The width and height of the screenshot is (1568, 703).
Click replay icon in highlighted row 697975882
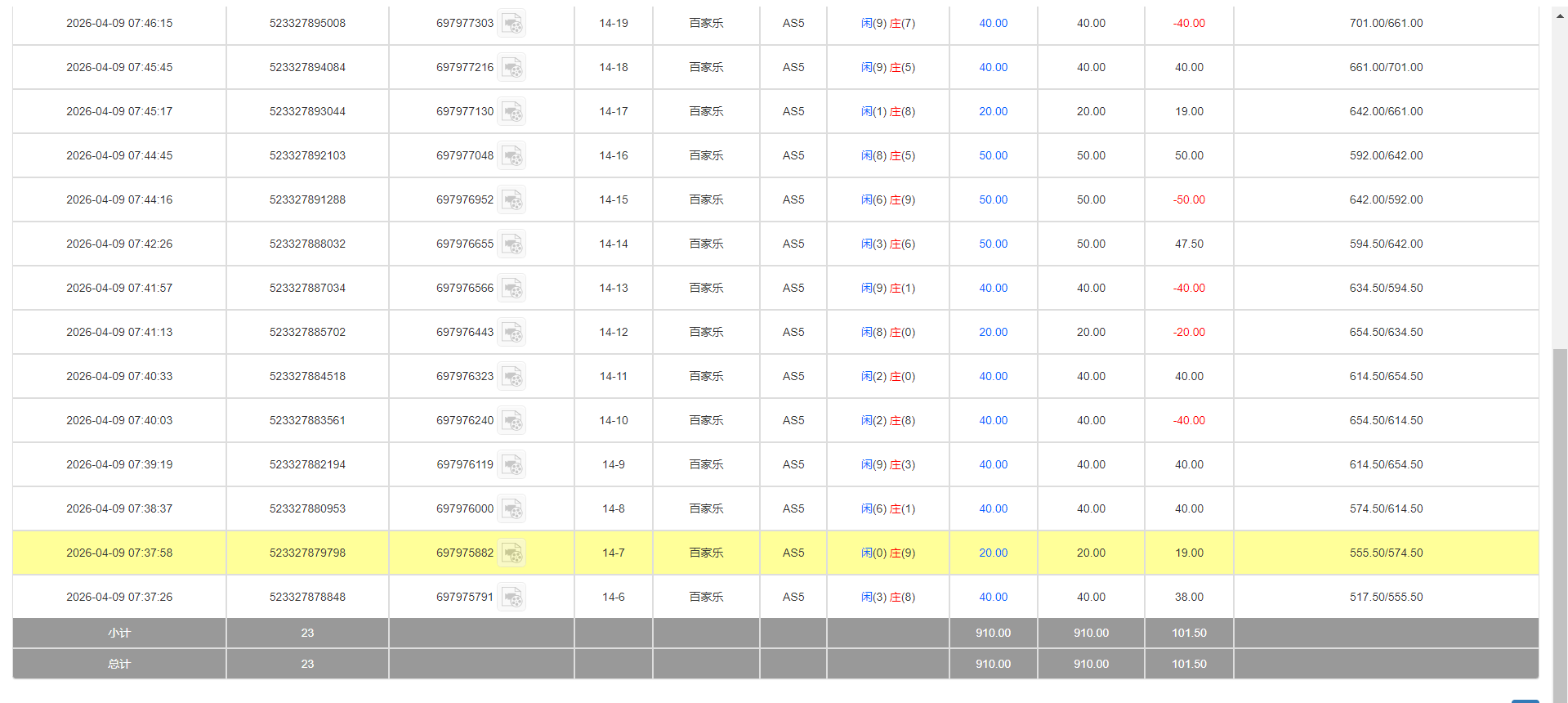511,553
